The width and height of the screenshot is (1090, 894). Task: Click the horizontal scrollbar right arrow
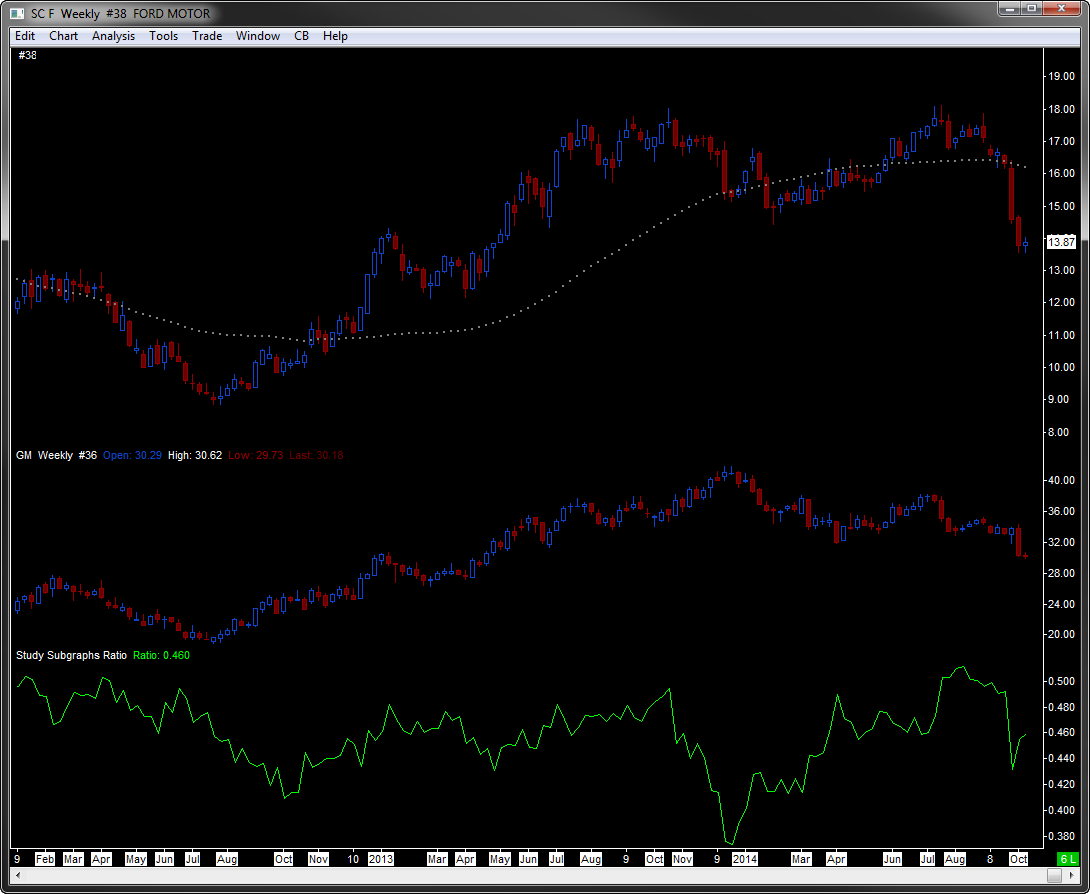point(1071,876)
